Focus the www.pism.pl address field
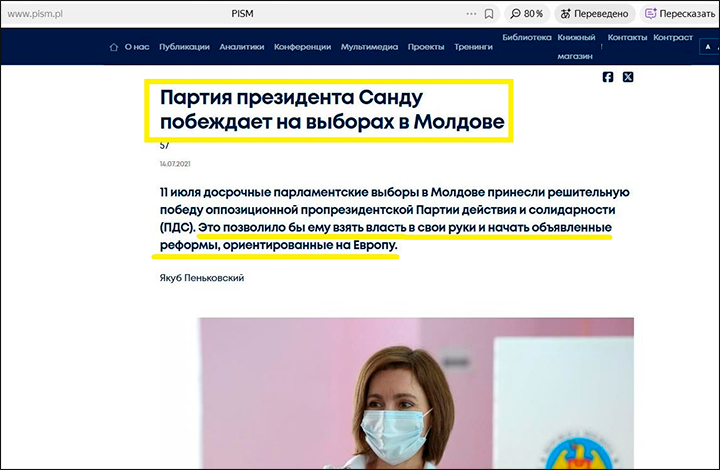Viewport: 720px width, 470px height. [x=35, y=14]
